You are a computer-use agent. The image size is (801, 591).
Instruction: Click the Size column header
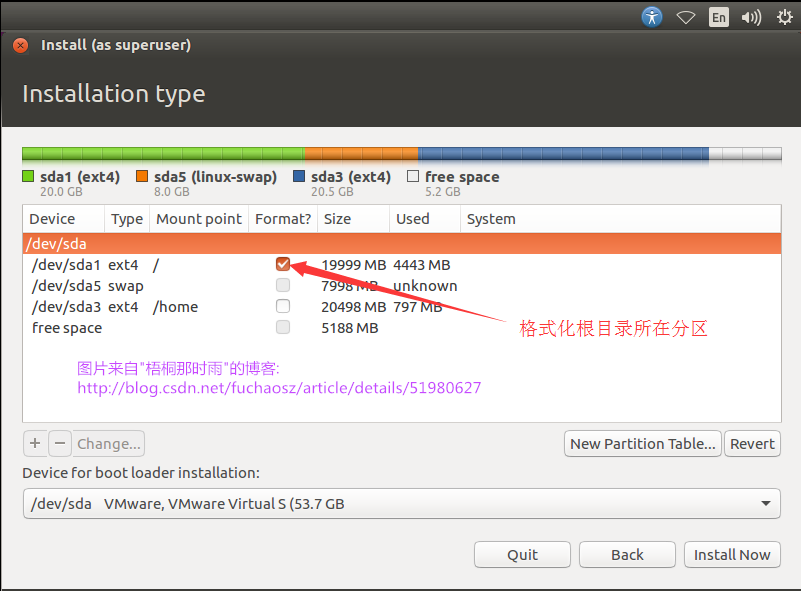click(338, 219)
